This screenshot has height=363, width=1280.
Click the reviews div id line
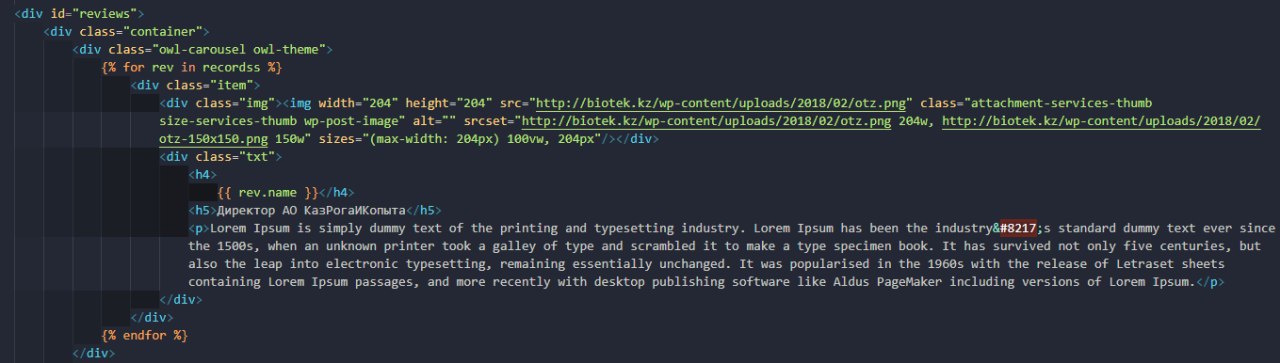(79, 14)
